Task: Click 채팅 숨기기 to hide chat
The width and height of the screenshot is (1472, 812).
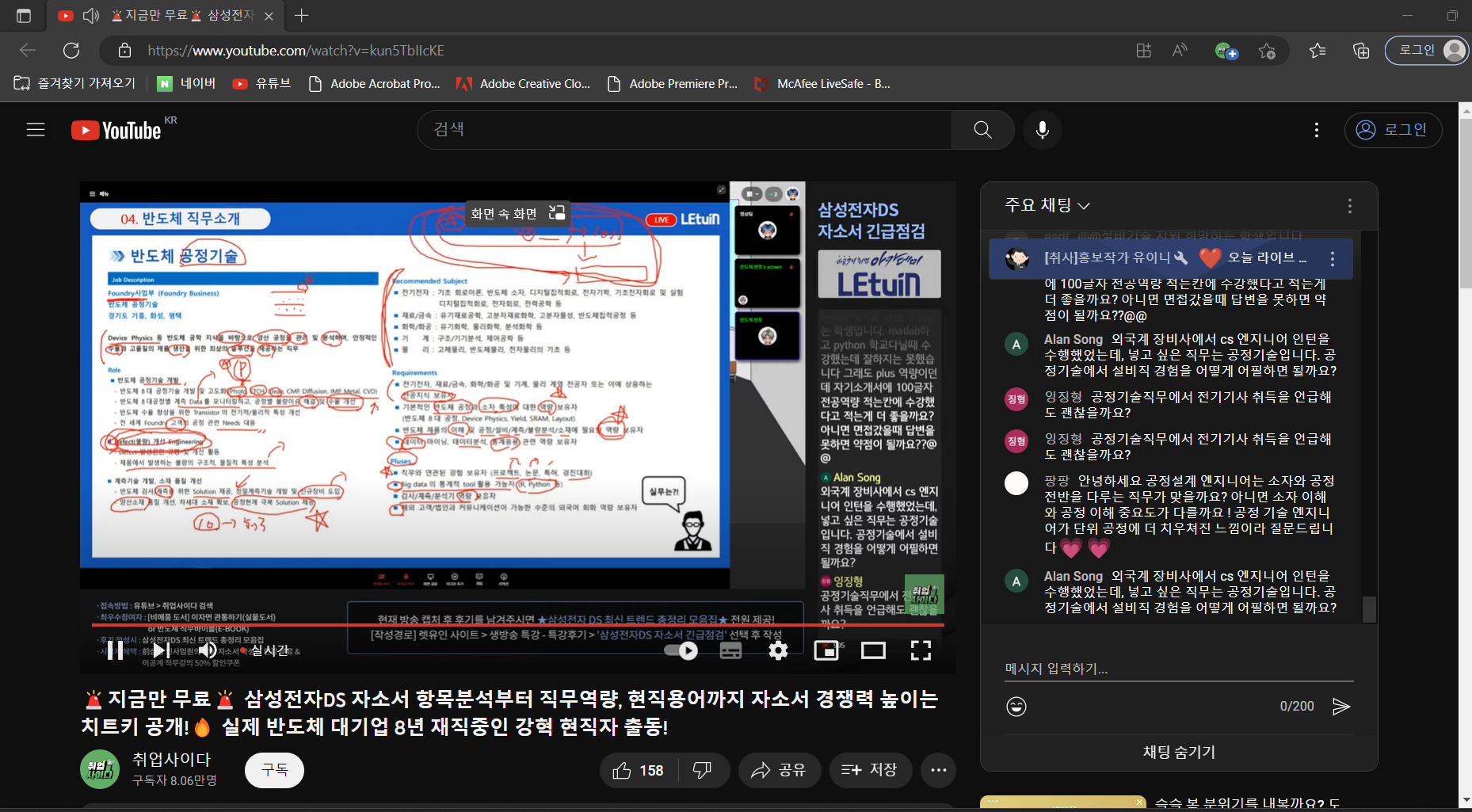Action: (x=1179, y=752)
